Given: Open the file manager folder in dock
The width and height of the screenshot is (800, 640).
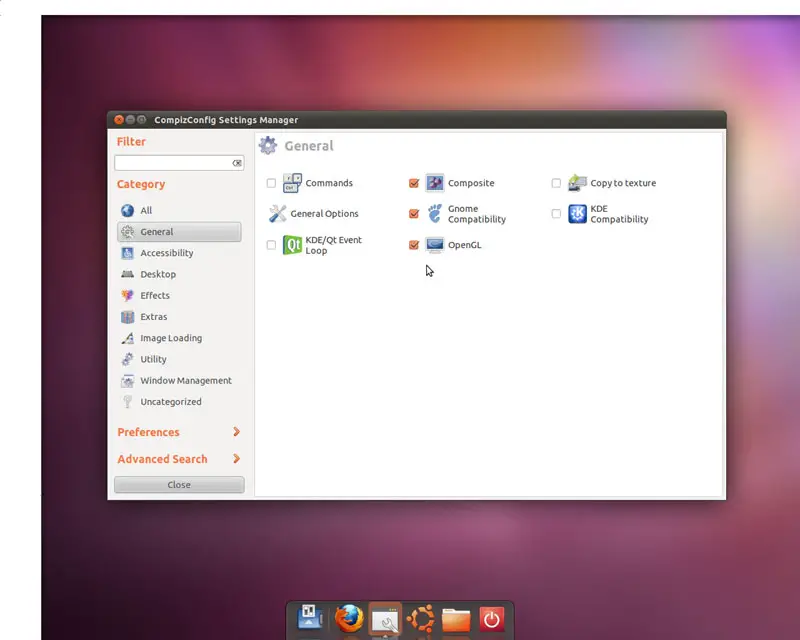Looking at the screenshot, I should (x=456, y=620).
